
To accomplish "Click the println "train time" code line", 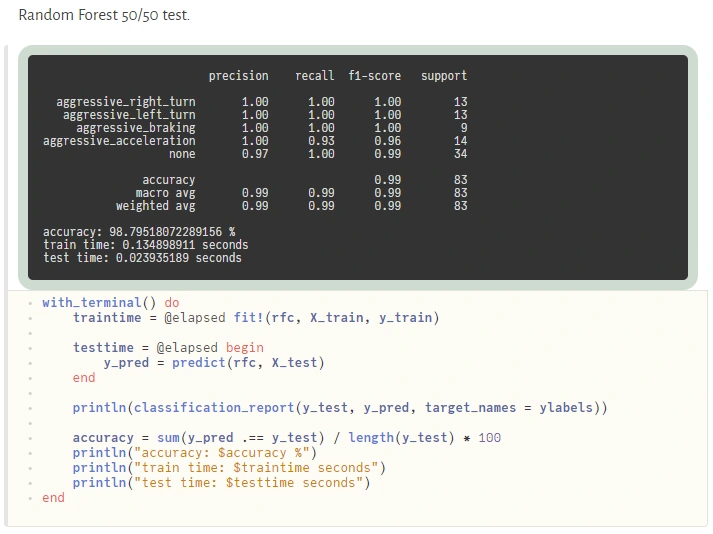I will (x=229, y=468).
